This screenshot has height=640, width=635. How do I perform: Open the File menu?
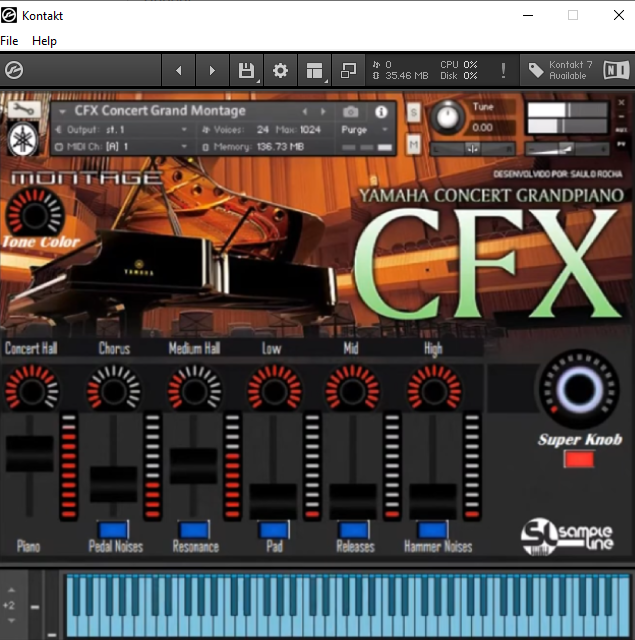click(9, 41)
